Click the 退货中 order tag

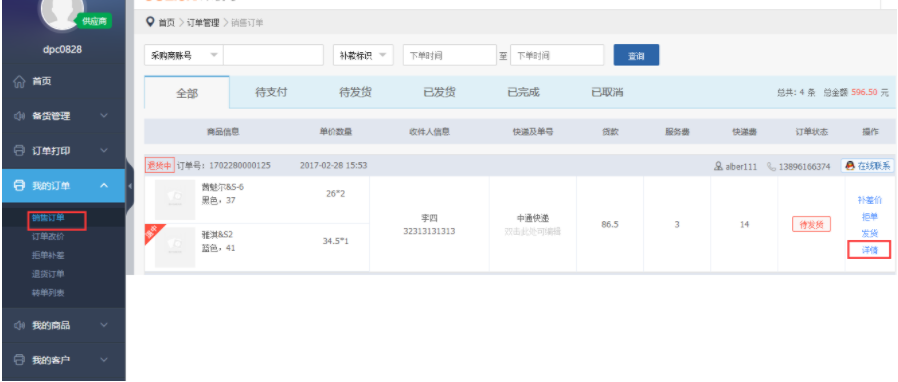coord(160,166)
